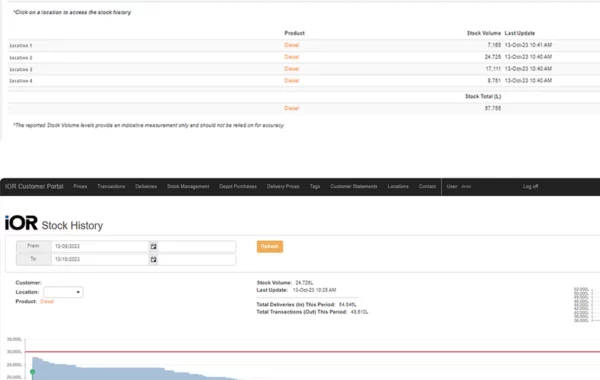Click the iOR logo beside Stock History
The height and width of the screenshot is (380, 600).
21,223
